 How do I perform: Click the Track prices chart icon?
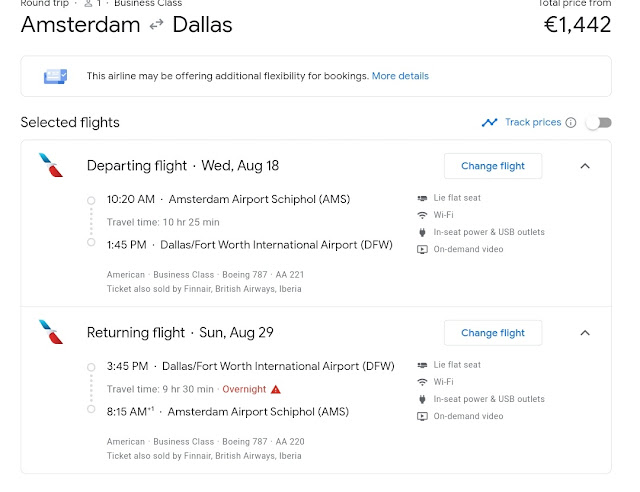[489, 123]
